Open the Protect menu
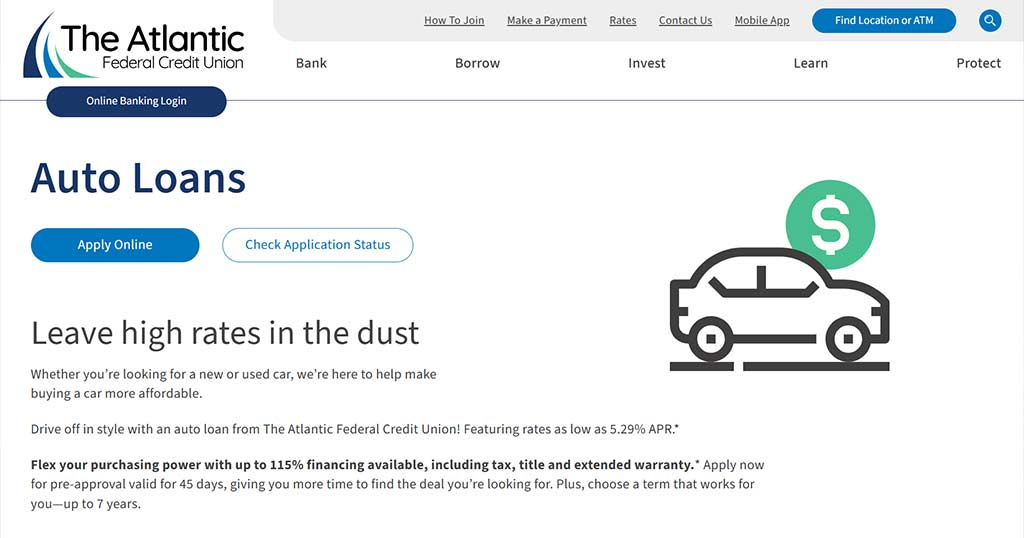This screenshot has width=1024, height=538. [x=978, y=63]
